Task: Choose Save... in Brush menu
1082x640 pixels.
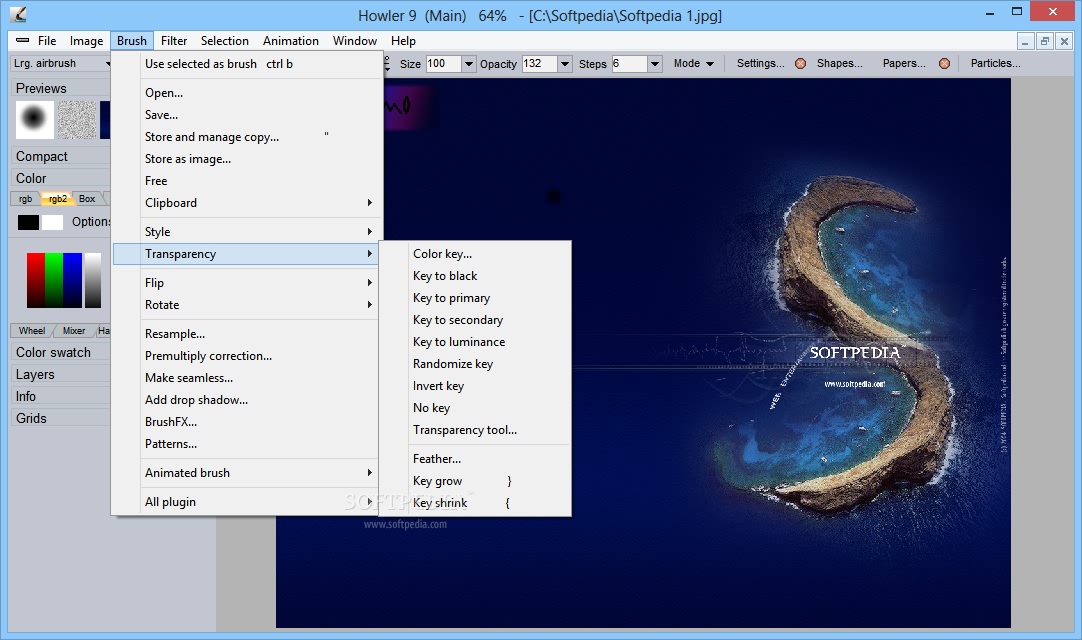Action: coord(247,115)
